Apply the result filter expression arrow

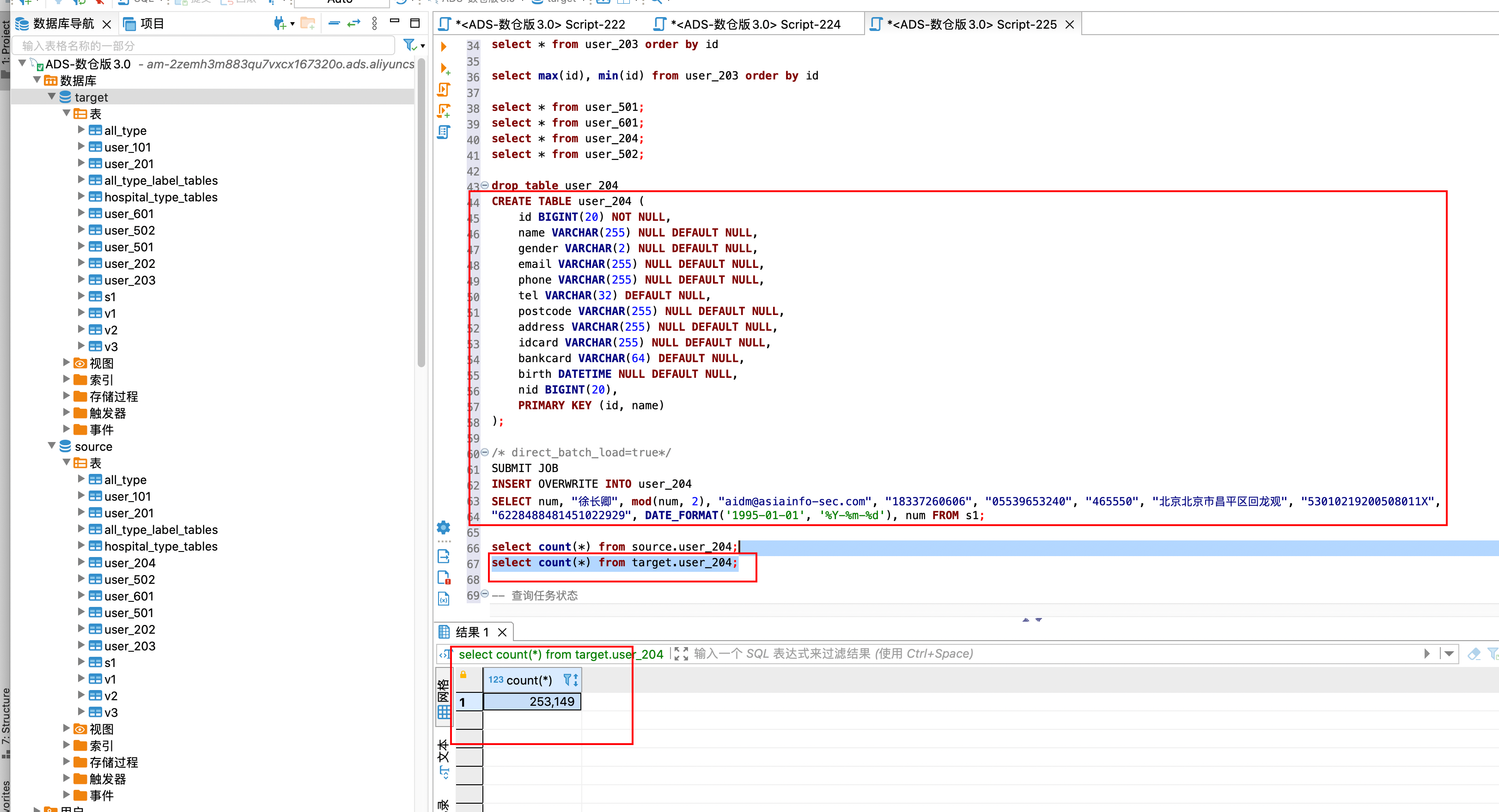[1427, 654]
